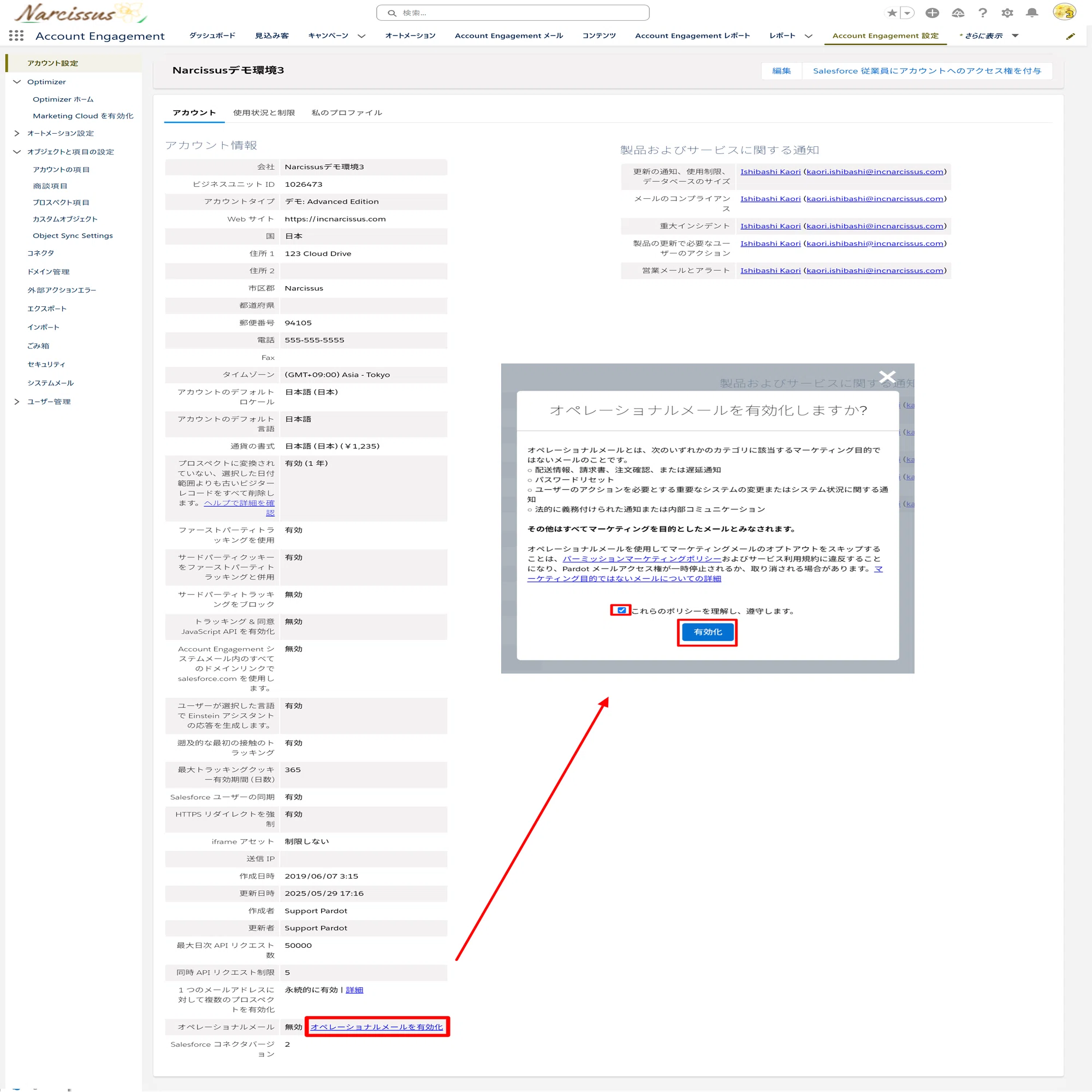
Task: Open the 詳細 link for multiple prospects
Action: click(354, 990)
